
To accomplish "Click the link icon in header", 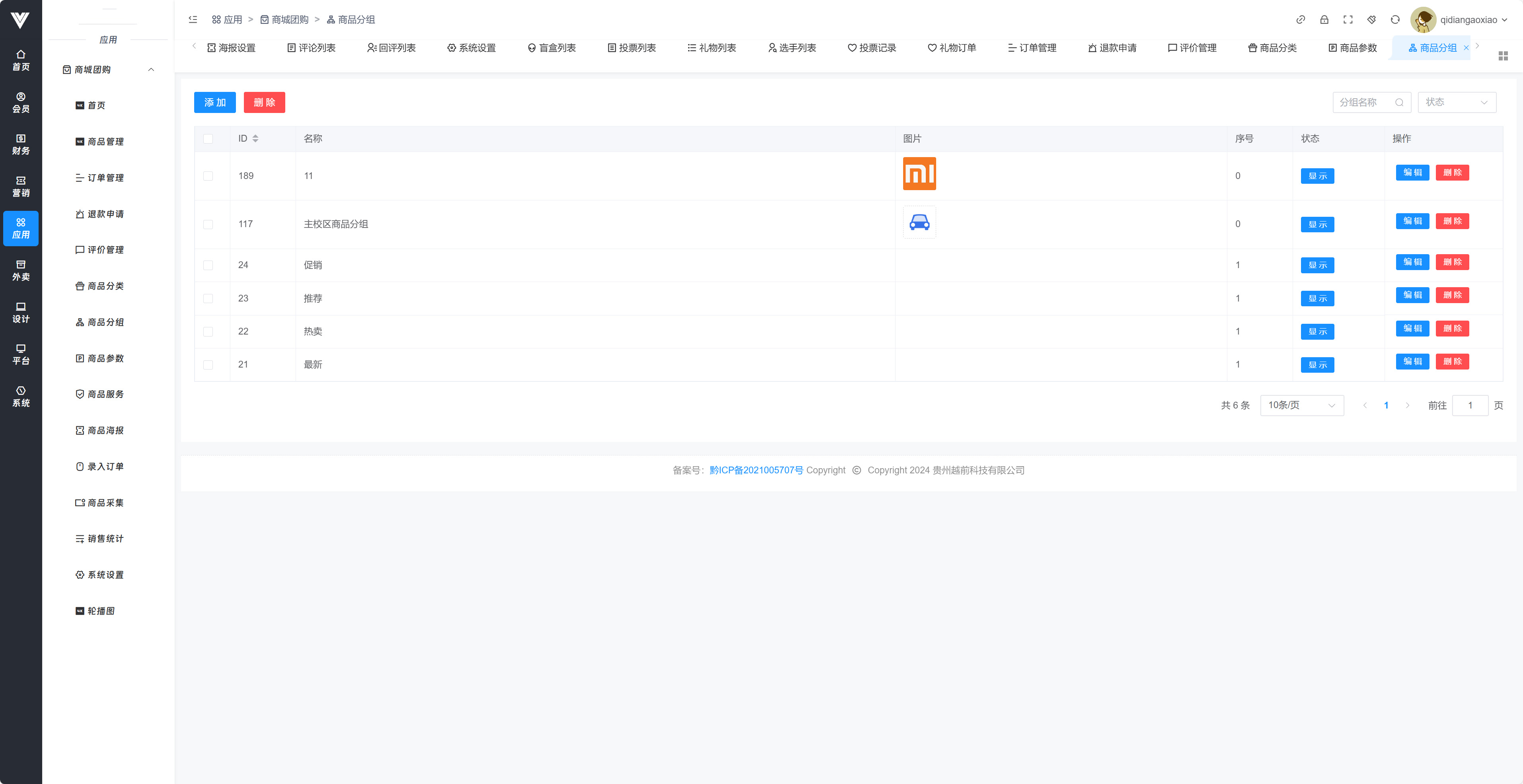I will click(x=1300, y=19).
